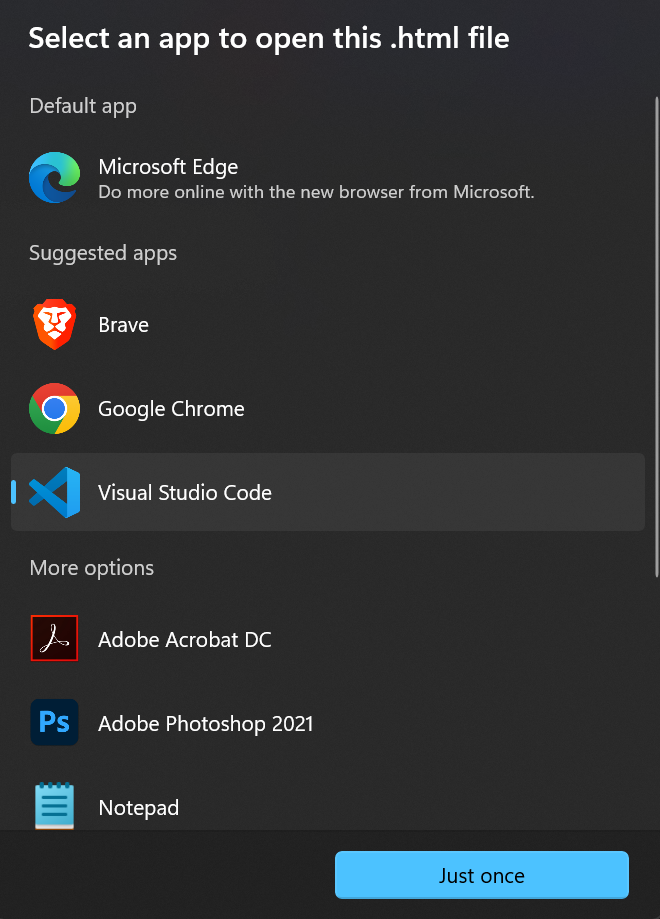Image resolution: width=660 pixels, height=919 pixels.
Task: Click the Default app heading
Action: click(x=83, y=106)
